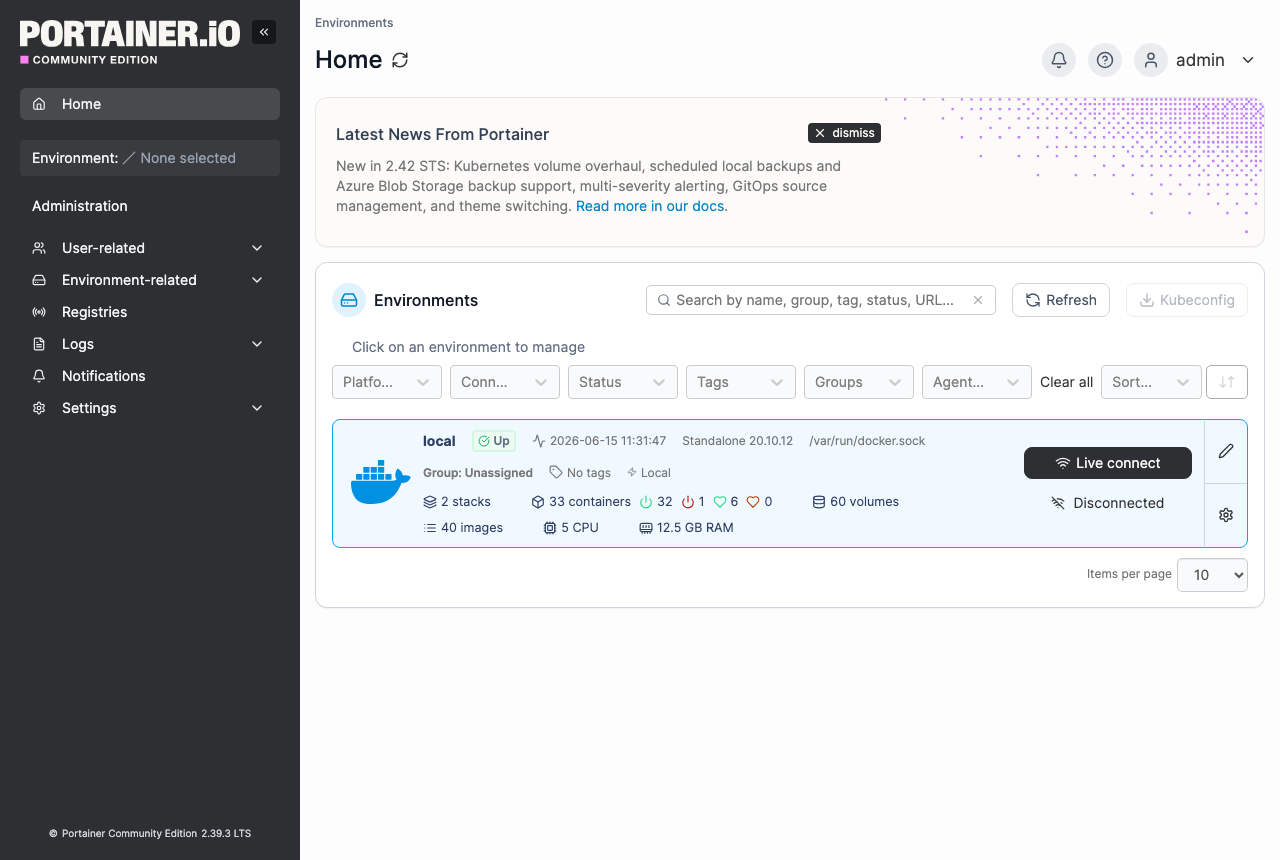Viewport: 1280px width, 860px height.
Task: Click the heartbeat icon by the timestamp
Action: [x=539, y=441]
